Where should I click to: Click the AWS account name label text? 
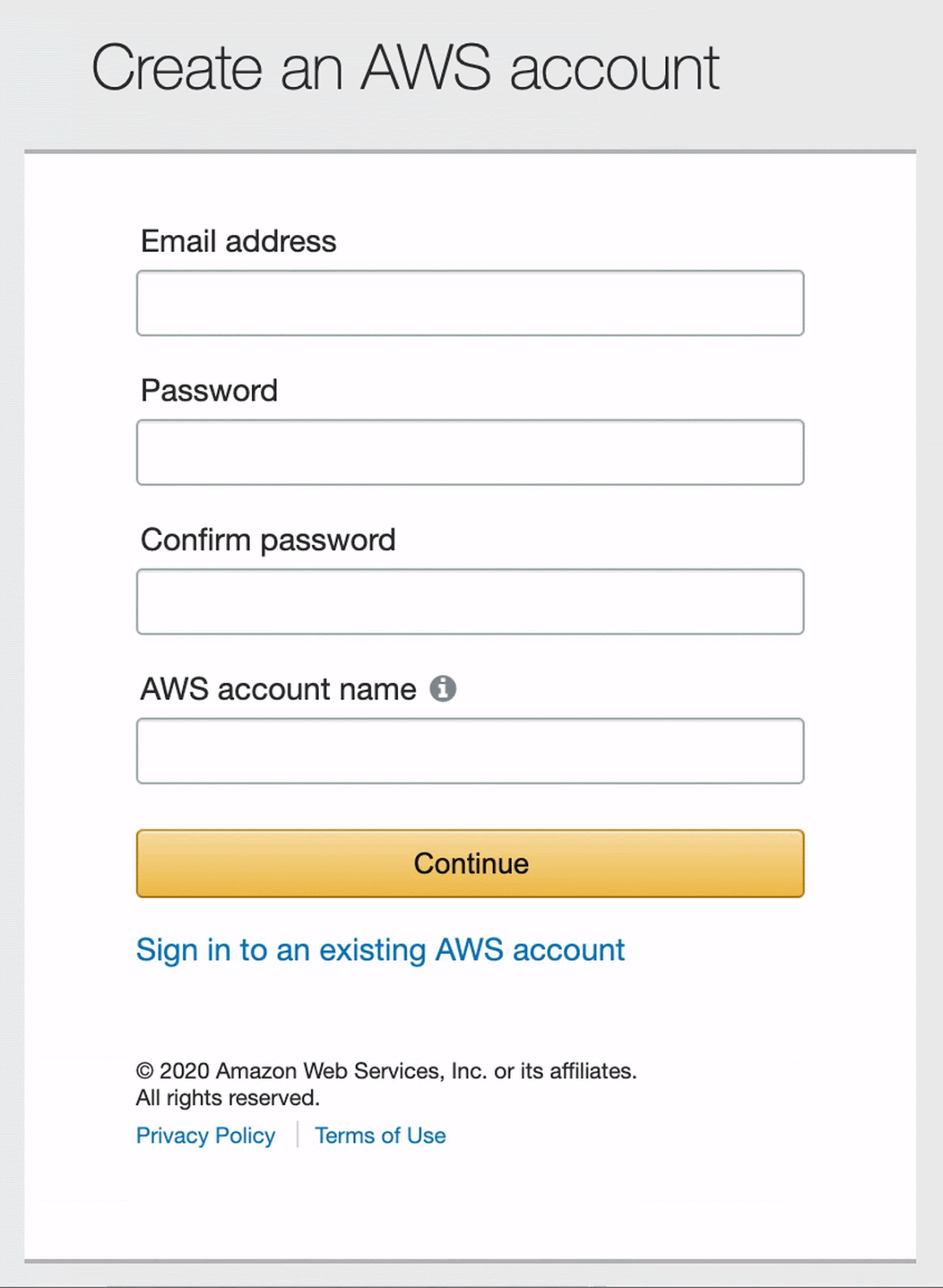tap(278, 690)
